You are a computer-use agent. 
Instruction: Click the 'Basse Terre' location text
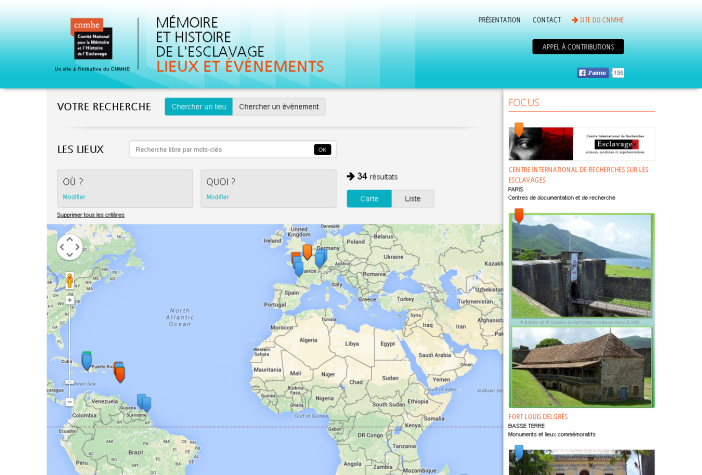526,426
